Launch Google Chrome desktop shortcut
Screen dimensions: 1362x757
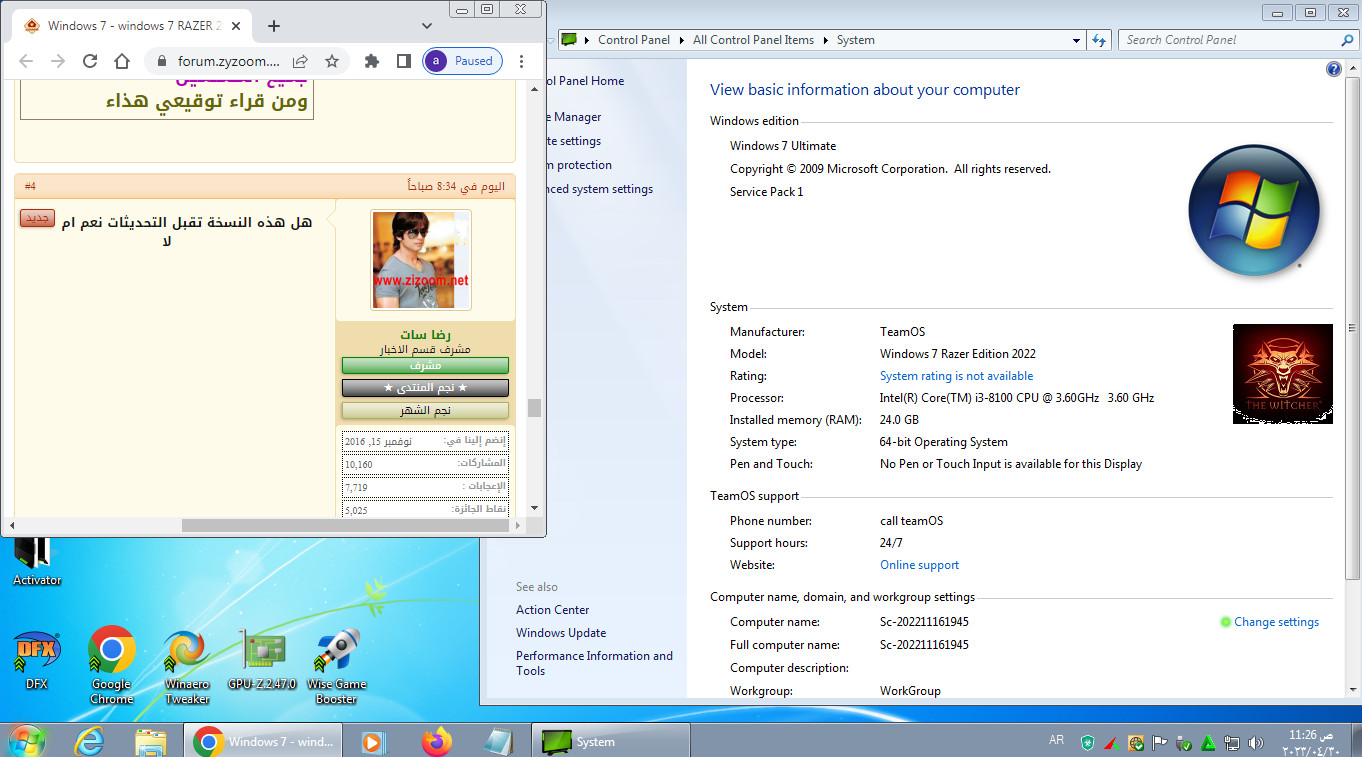pyautogui.click(x=112, y=664)
